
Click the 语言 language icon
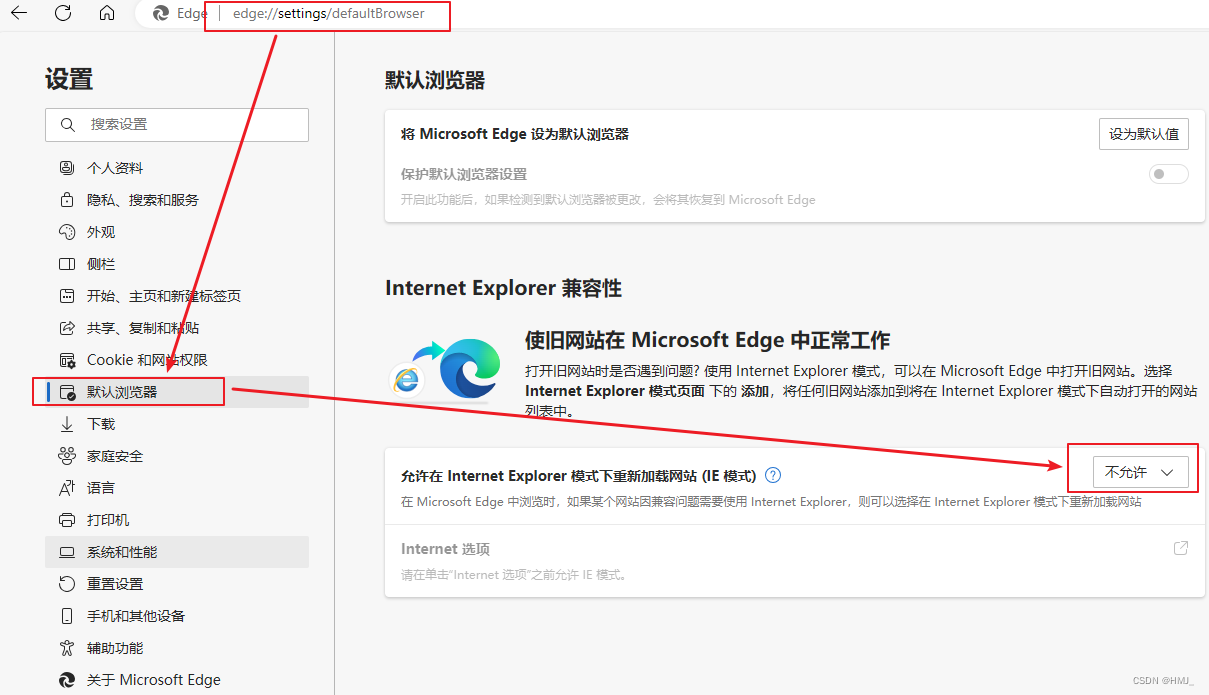67,488
